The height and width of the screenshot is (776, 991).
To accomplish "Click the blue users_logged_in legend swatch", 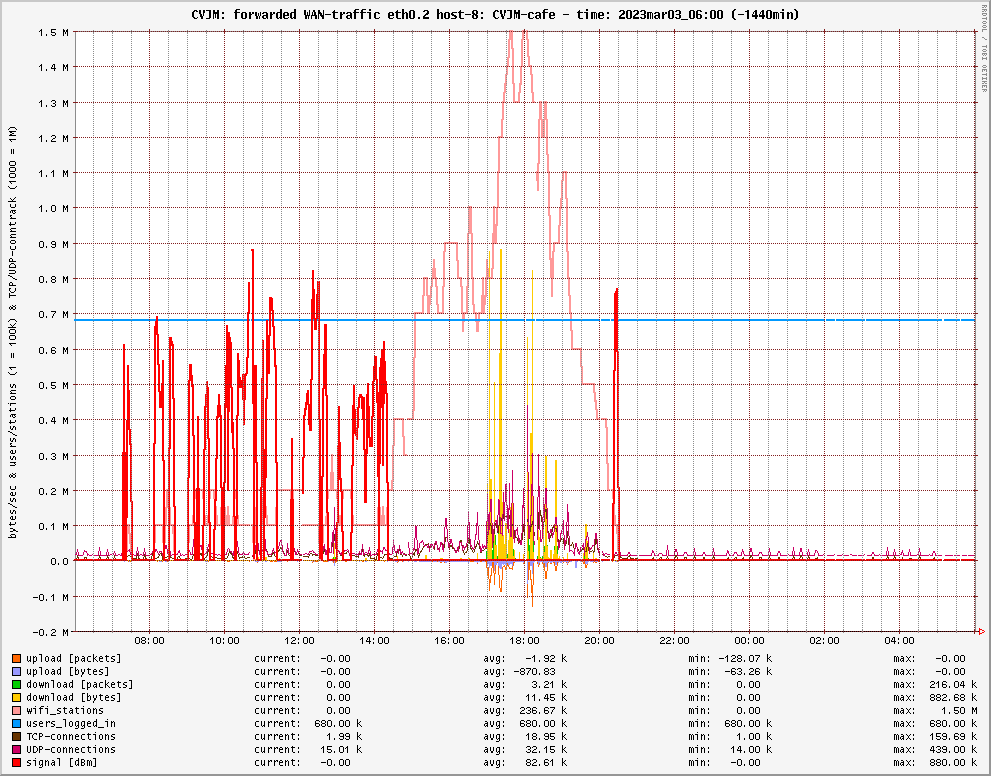I will 16,724.
